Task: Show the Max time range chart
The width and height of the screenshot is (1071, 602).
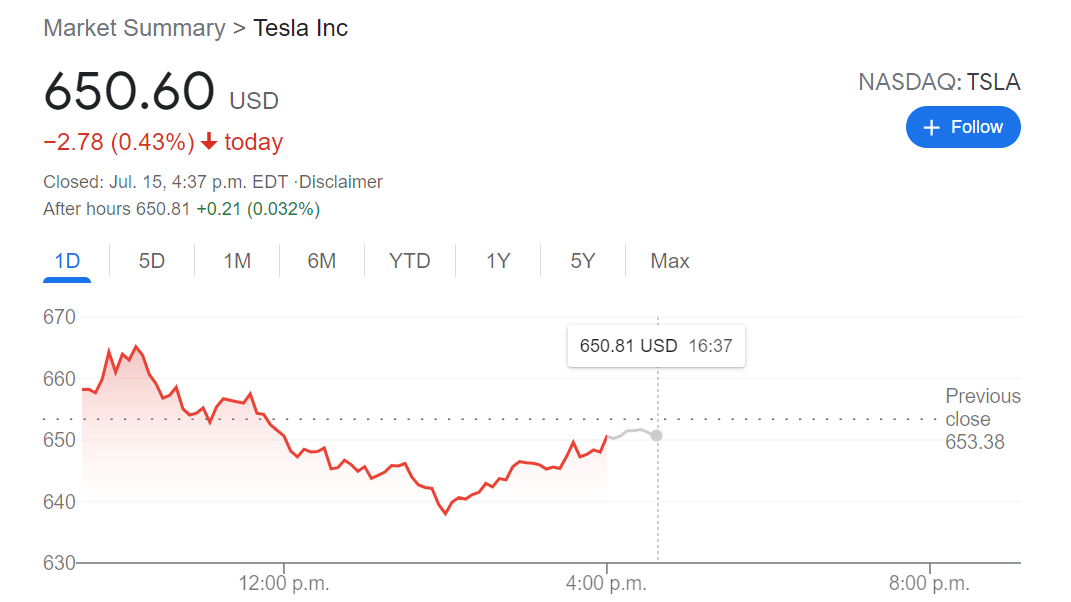Action: pos(670,261)
